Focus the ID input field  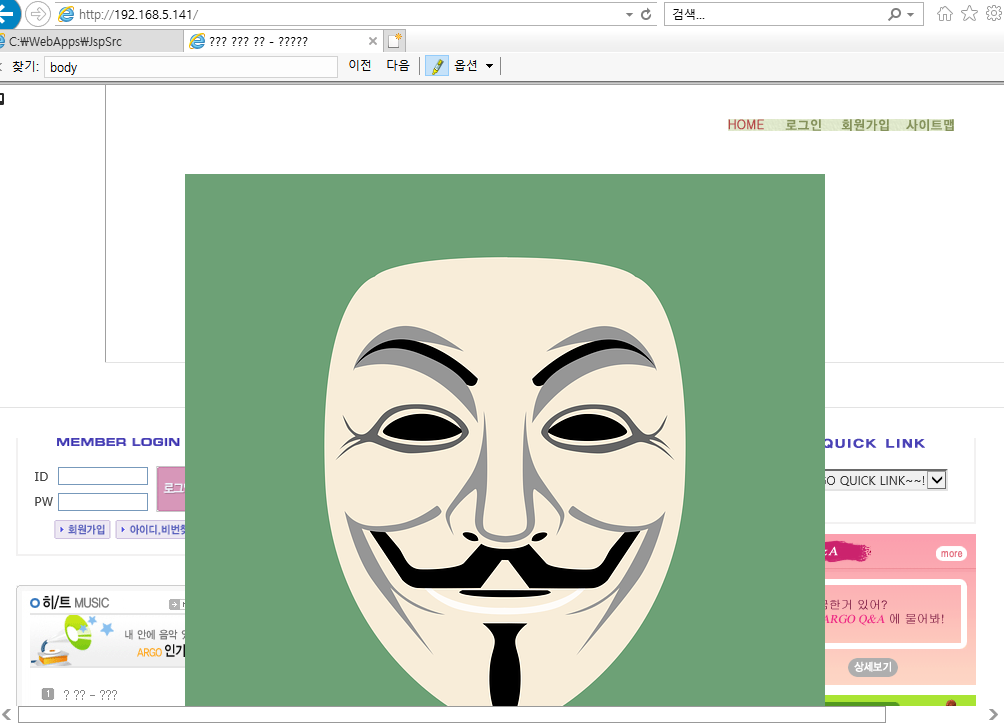103,476
